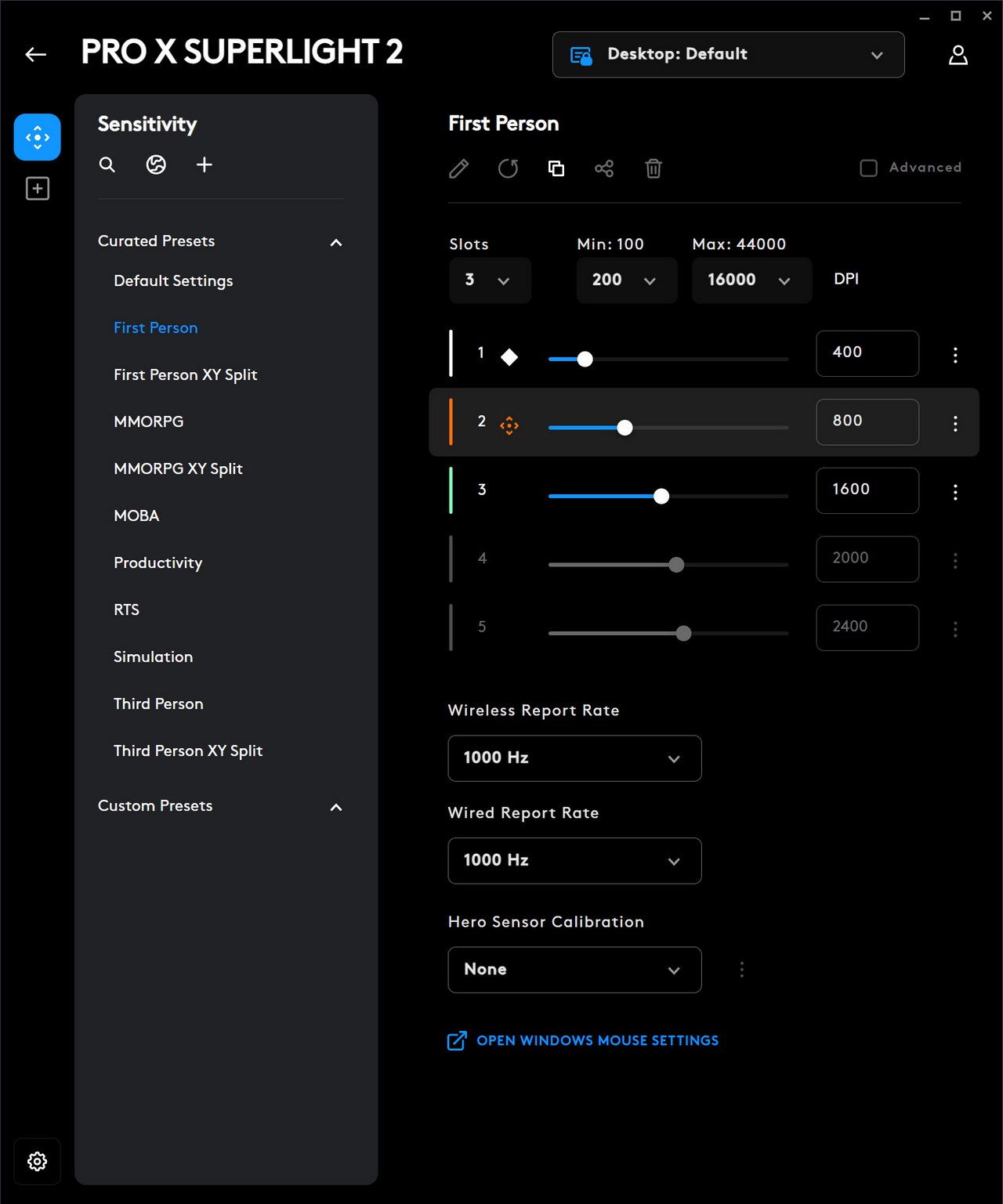Open options menu for DPI slot 3
Screen dimensions: 1003x1204
(x=955, y=492)
